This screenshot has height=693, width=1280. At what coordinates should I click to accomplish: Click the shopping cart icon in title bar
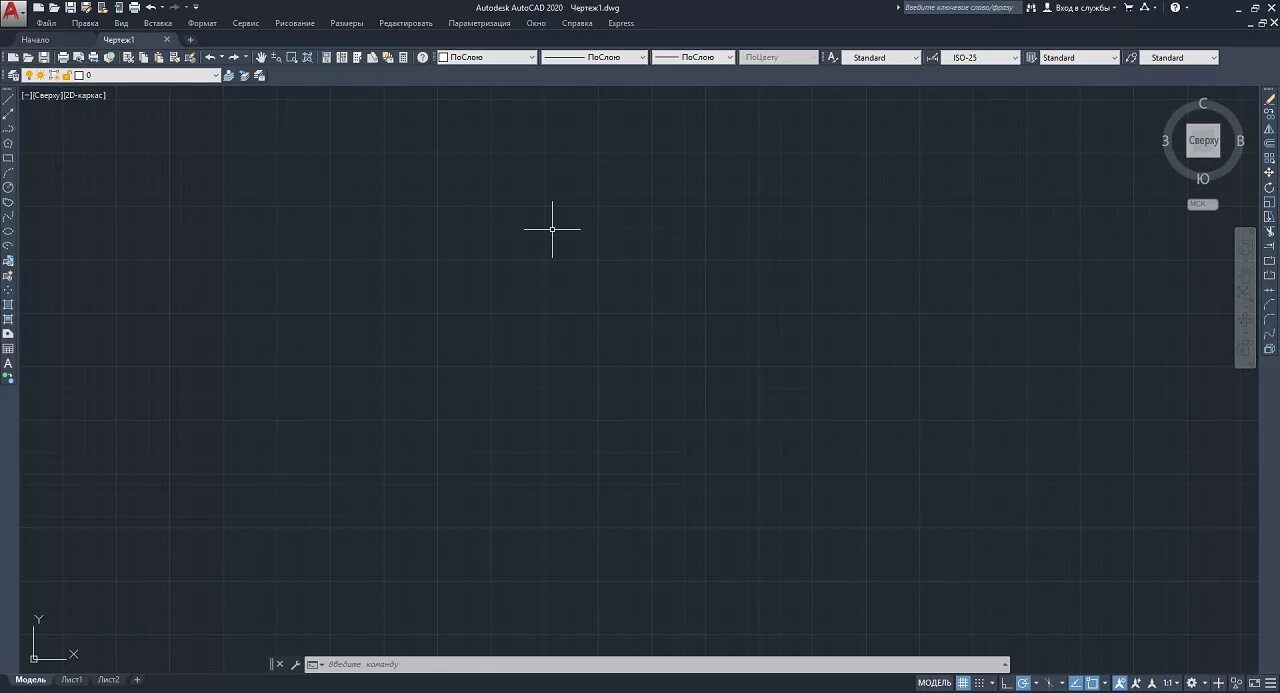pos(1129,7)
